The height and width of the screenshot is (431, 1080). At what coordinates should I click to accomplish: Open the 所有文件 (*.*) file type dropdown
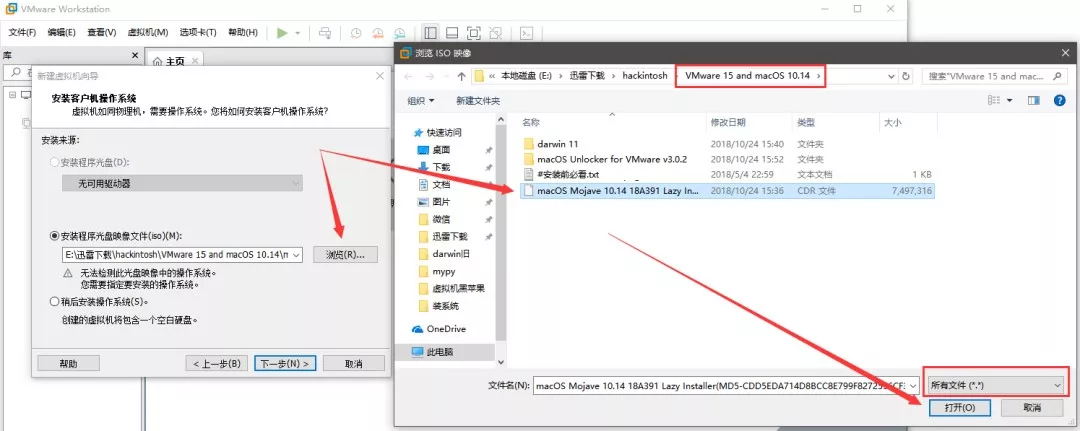click(x=995, y=386)
